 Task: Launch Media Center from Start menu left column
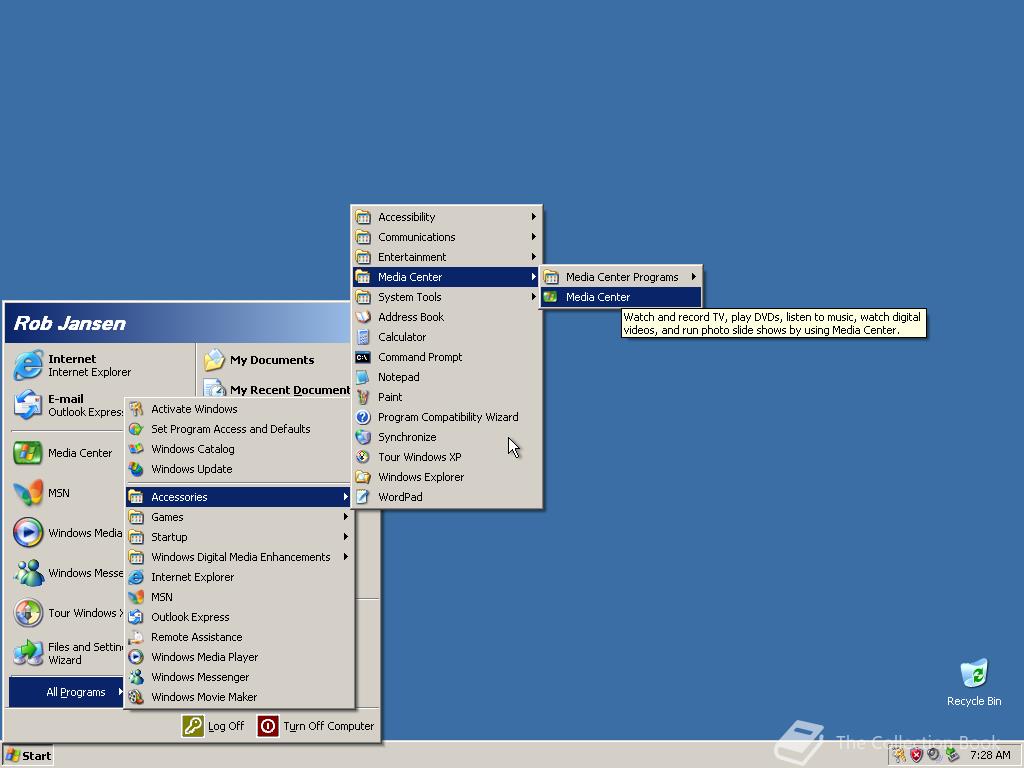tap(63, 453)
